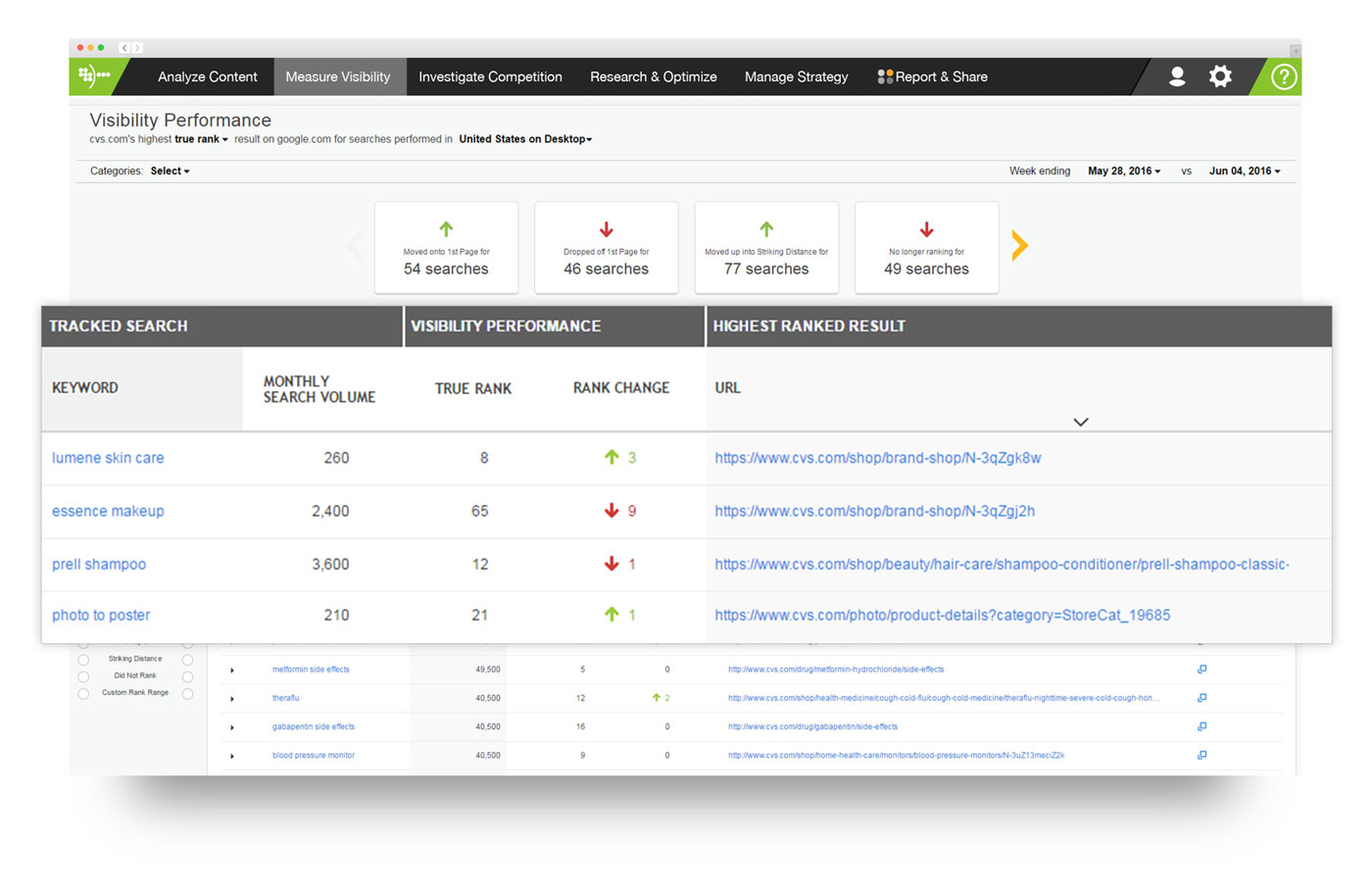1372x895 pixels.
Task: Expand the metformin side effects row
Action: tap(232, 671)
